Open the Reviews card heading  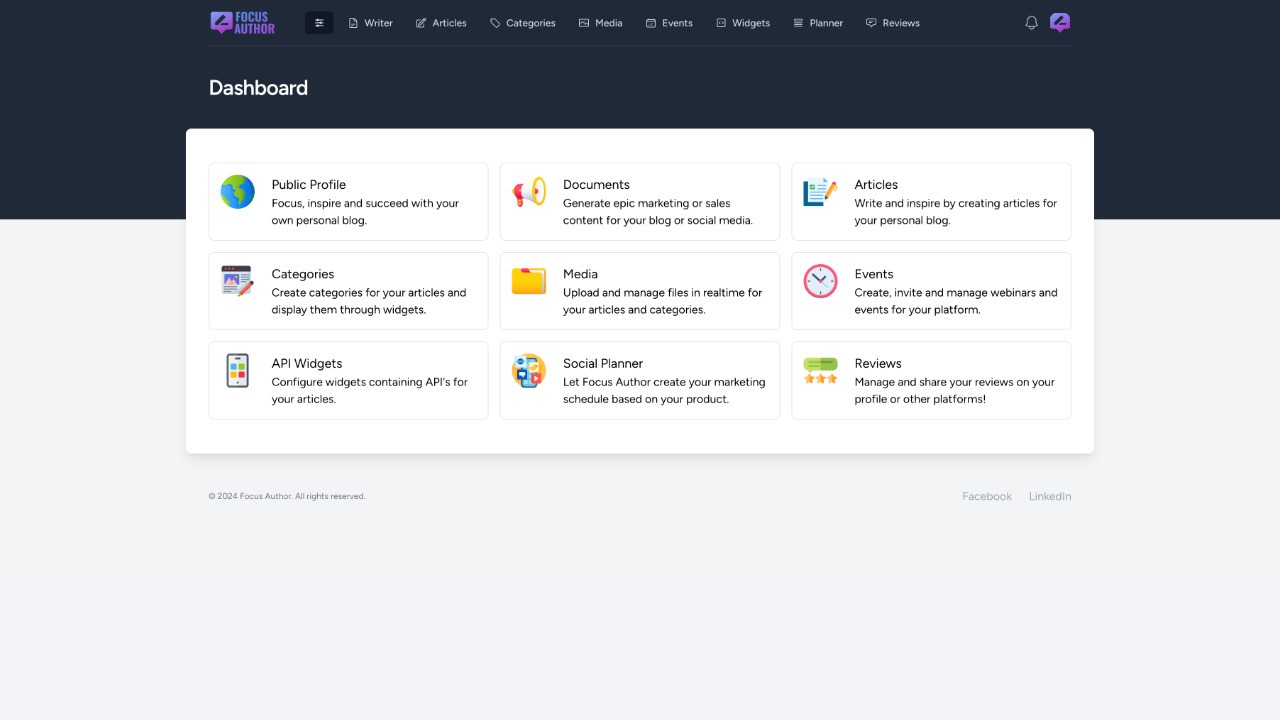[878, 364]
